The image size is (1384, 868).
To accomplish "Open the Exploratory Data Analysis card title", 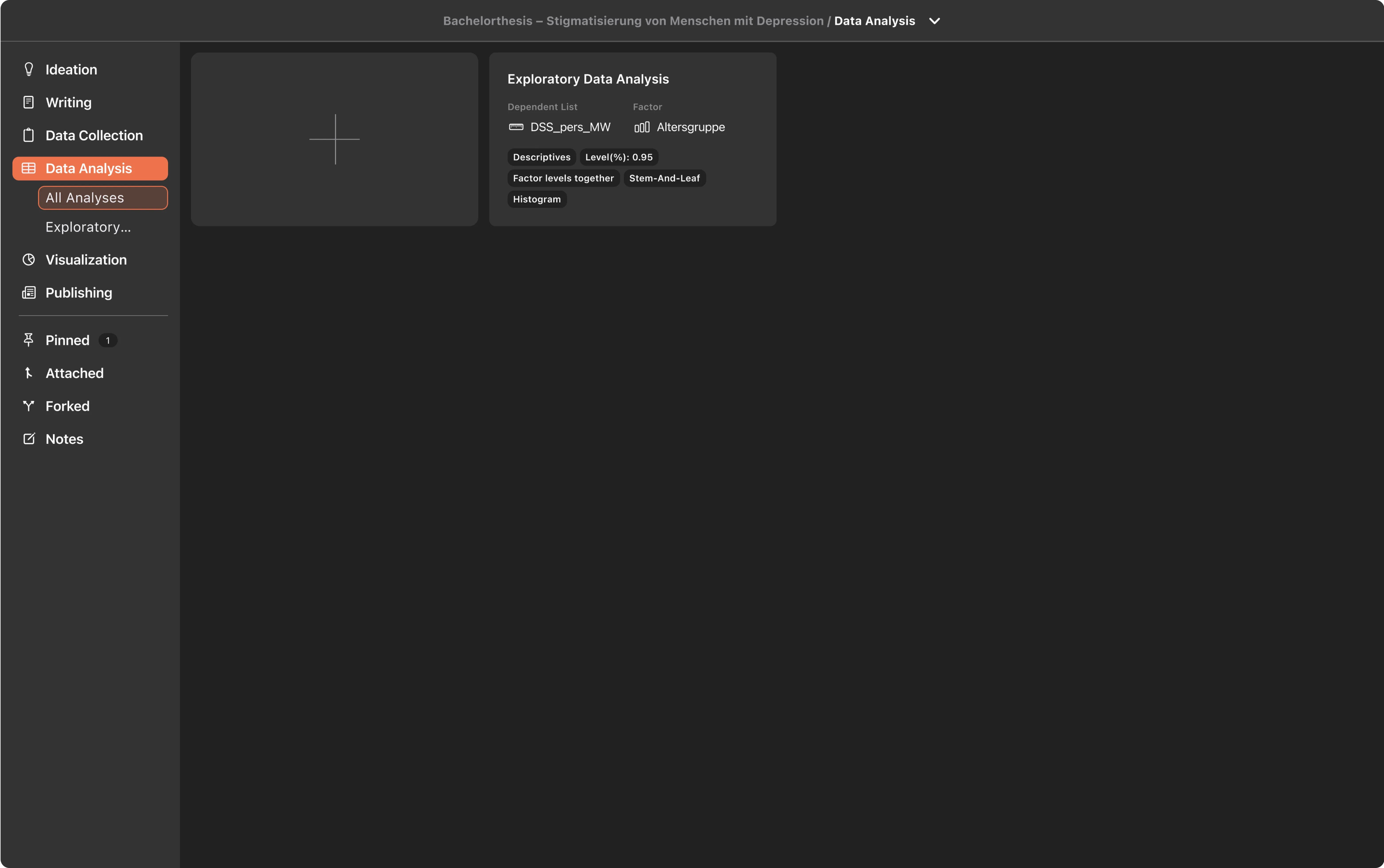I will 588,79.
